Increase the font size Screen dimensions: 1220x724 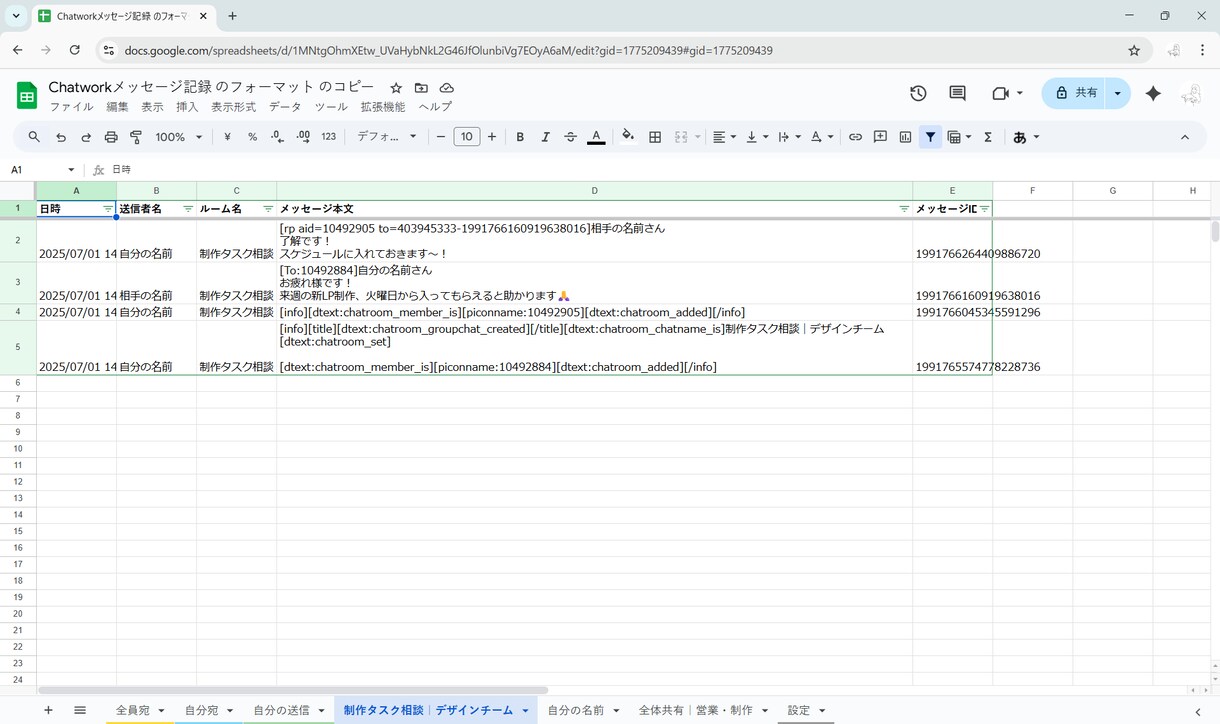(x=492, y=137)
